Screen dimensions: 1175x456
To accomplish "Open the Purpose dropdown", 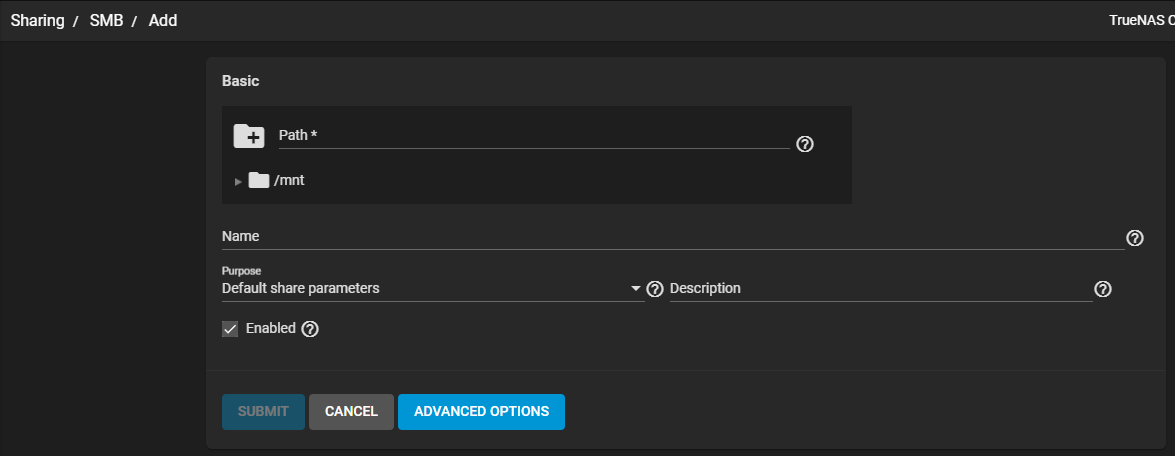I will point(430,289).
